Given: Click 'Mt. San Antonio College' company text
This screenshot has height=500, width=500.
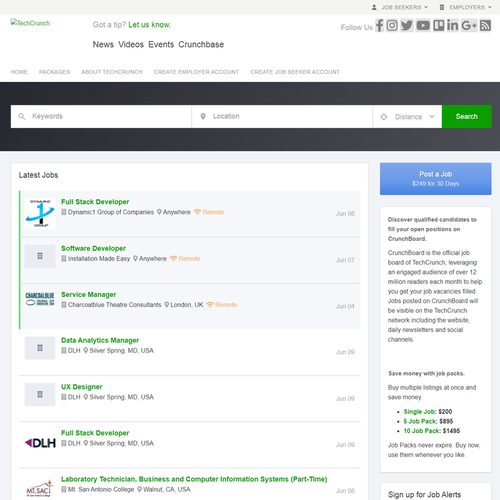Looking at the screenshot, I should click(101, 489).
